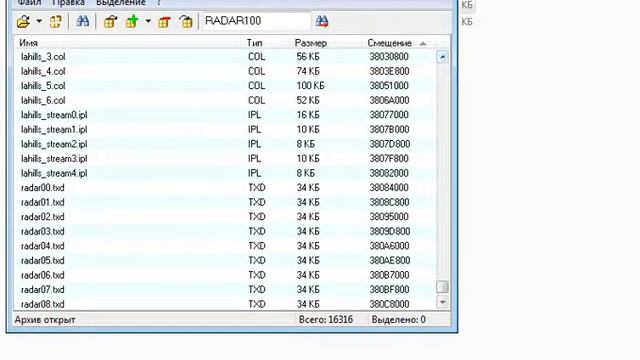The height and width of the screenshot is (360, 640).
Task: Click the Extract files toolbar icon
Action: (x=110, y=21)
